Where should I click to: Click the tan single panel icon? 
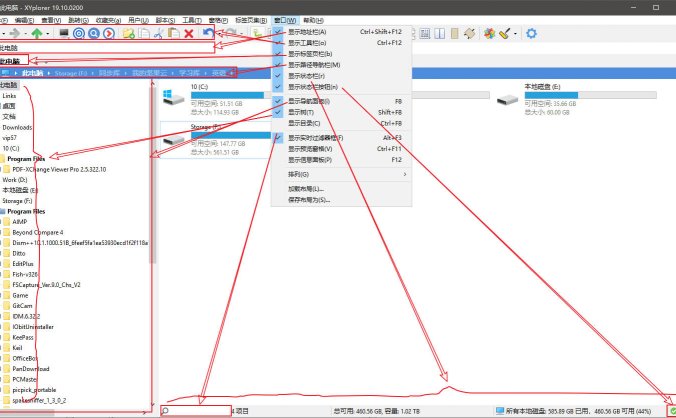(454, 33)
